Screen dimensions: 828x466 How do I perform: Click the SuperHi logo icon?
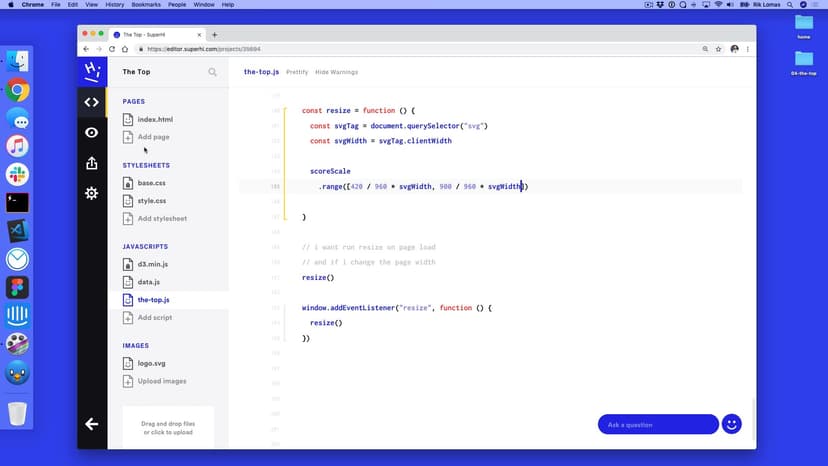click(x=91, y=71)
